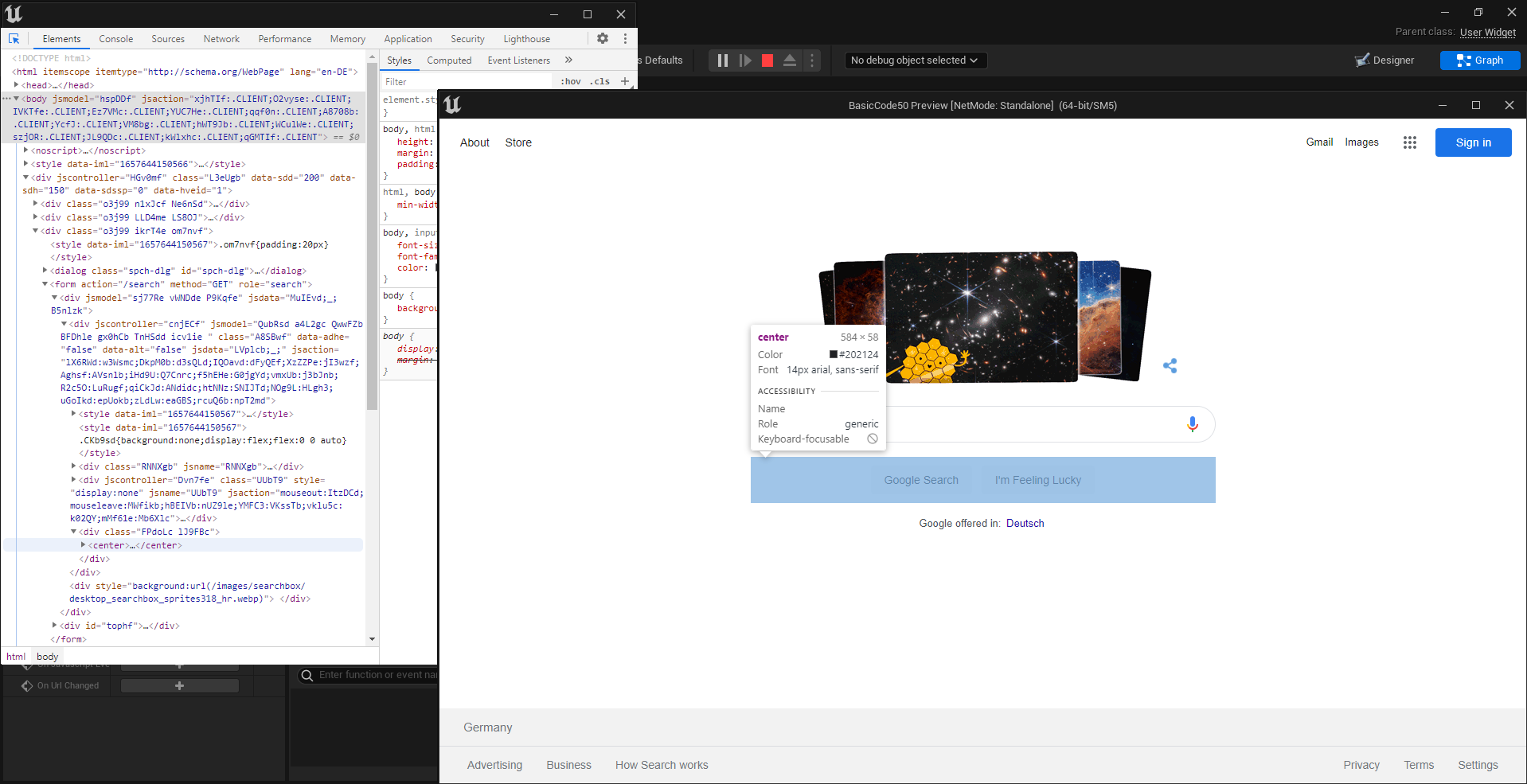Open Google apps grid icon
The height and width of the screenshot is (784, 1527).
tap(1410, 142)
